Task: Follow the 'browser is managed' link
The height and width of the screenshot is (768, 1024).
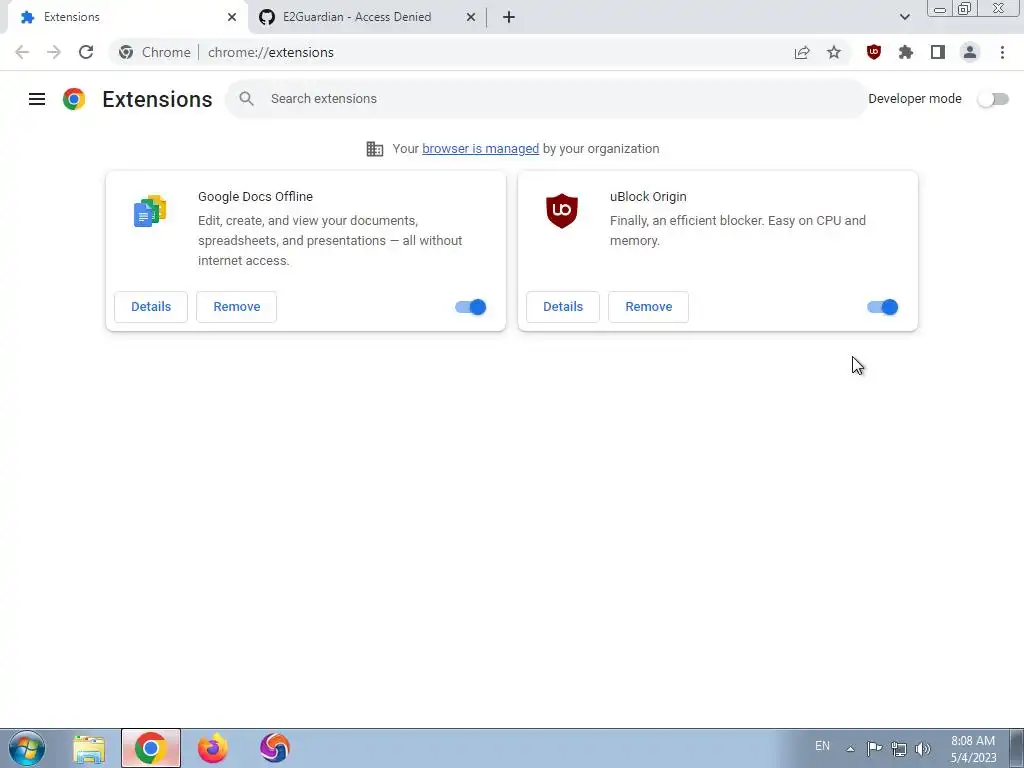Action: click(x=481, y=149)
